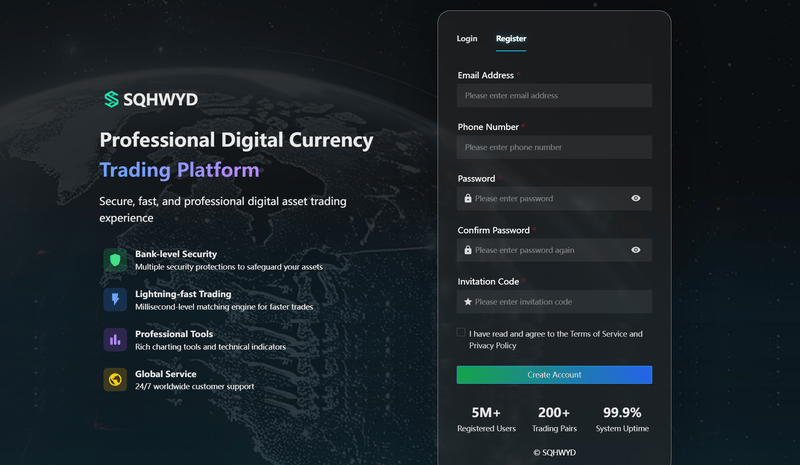Show password using the Password eye icon
This screenshot has width=800, height=465.
(636, 198)
